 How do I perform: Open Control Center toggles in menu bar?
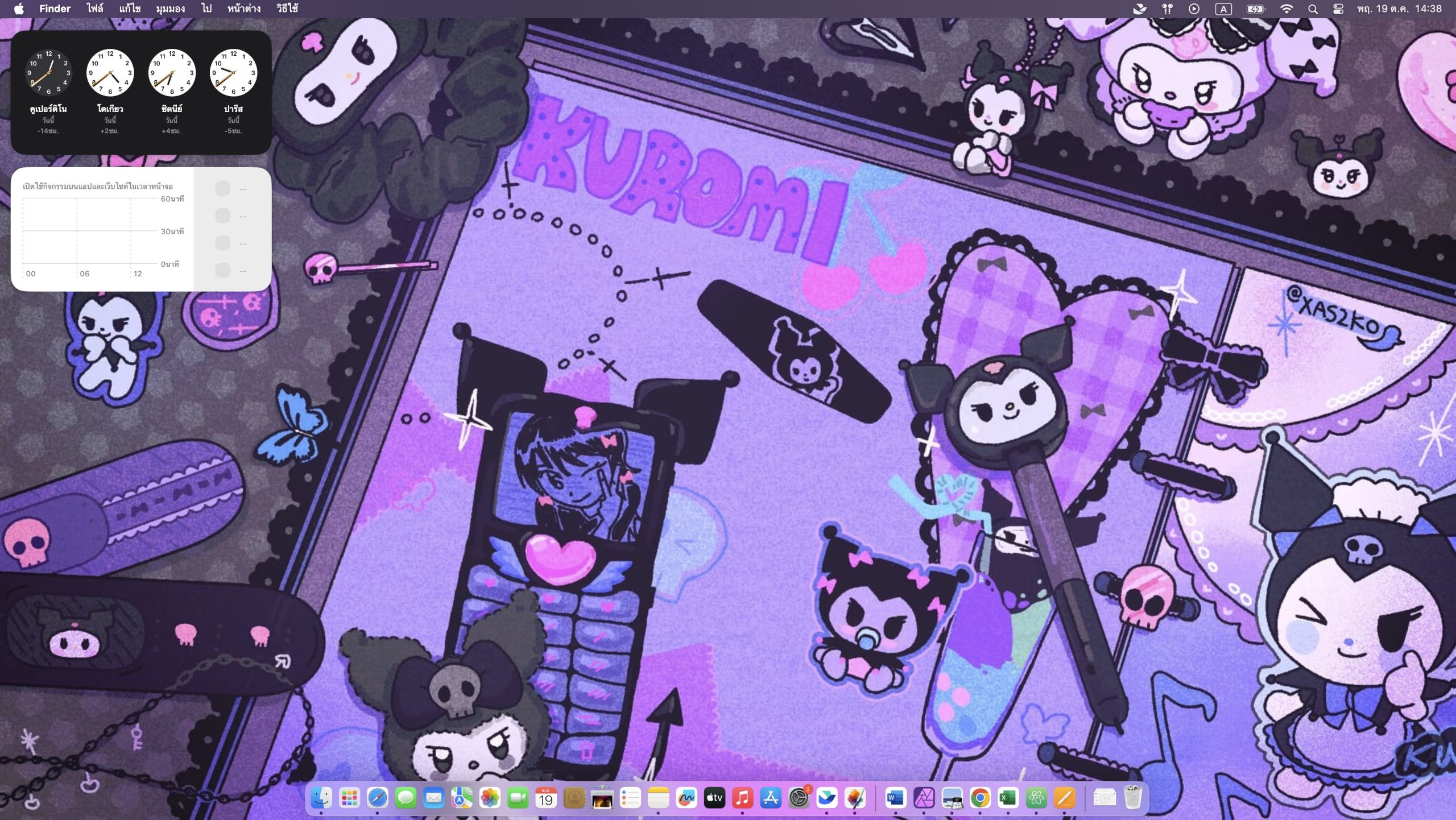click(x=1338, y=9)
